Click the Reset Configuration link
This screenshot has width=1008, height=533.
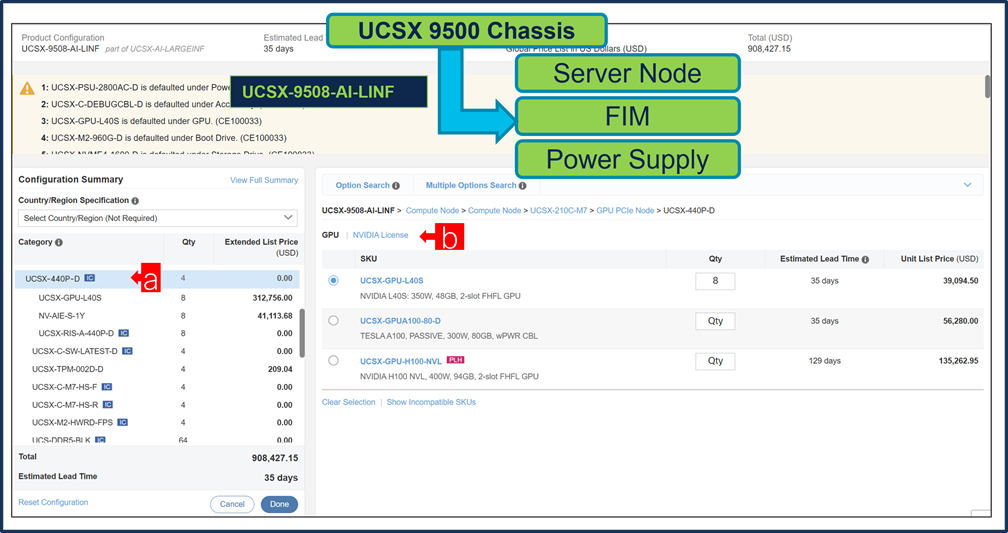click(53, 502)
